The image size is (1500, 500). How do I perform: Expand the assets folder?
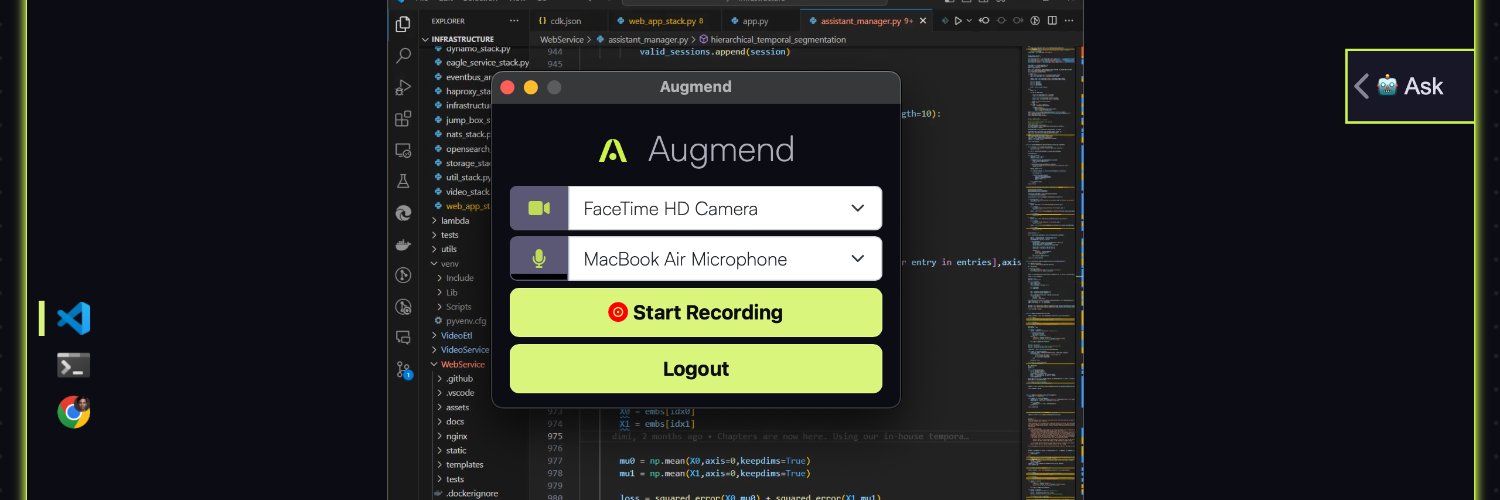click(457, 407)
